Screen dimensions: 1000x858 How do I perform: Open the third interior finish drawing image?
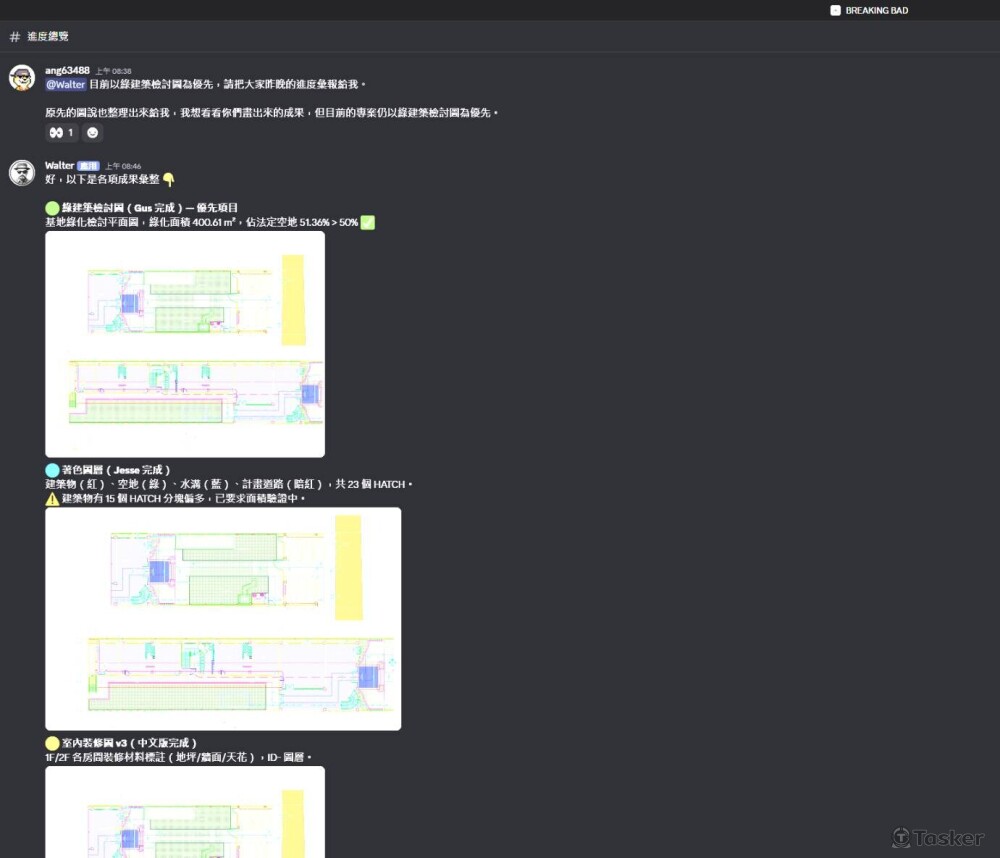coord(185,811)
